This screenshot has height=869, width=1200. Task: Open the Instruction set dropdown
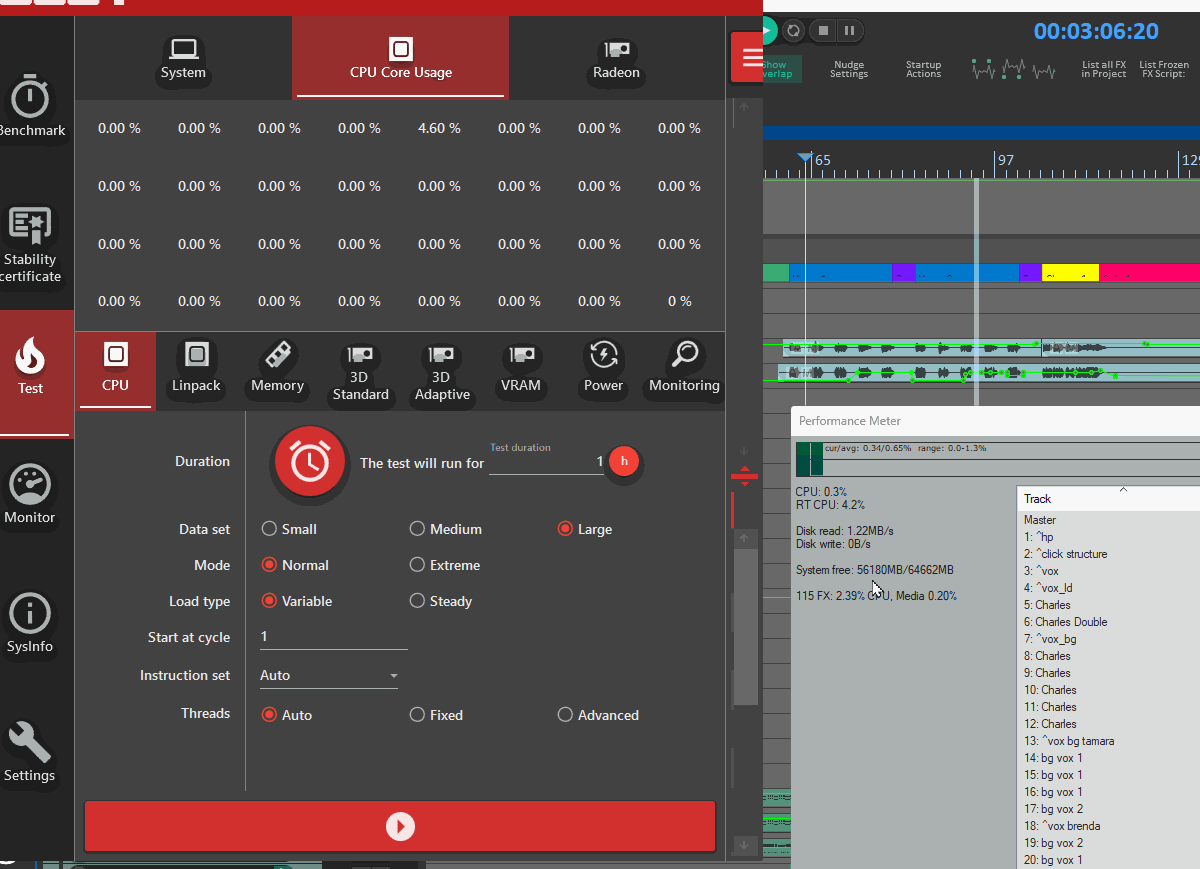pos(329,676)
